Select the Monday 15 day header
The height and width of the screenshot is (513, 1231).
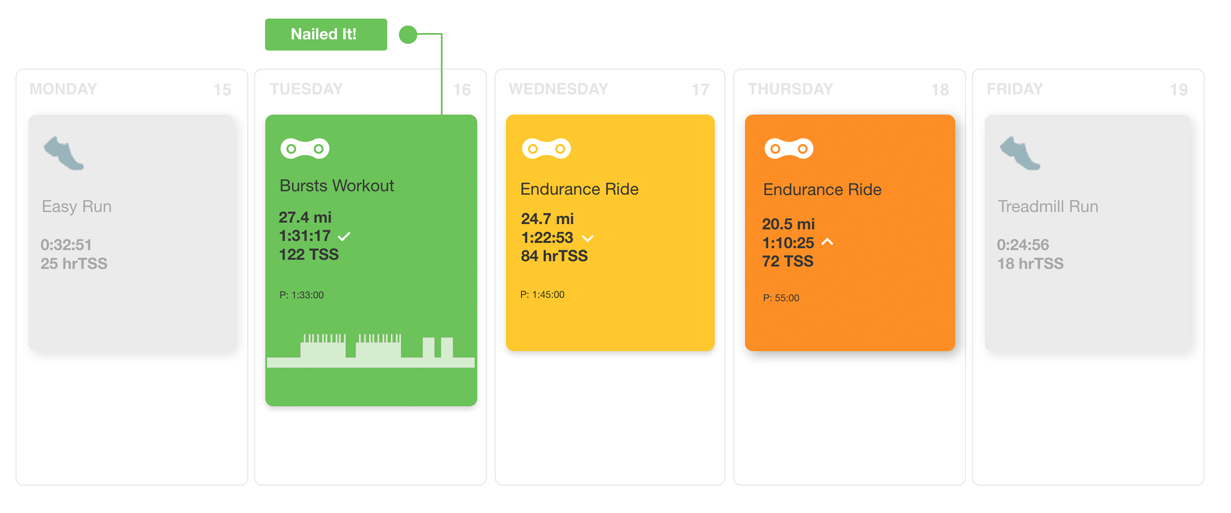131,90
